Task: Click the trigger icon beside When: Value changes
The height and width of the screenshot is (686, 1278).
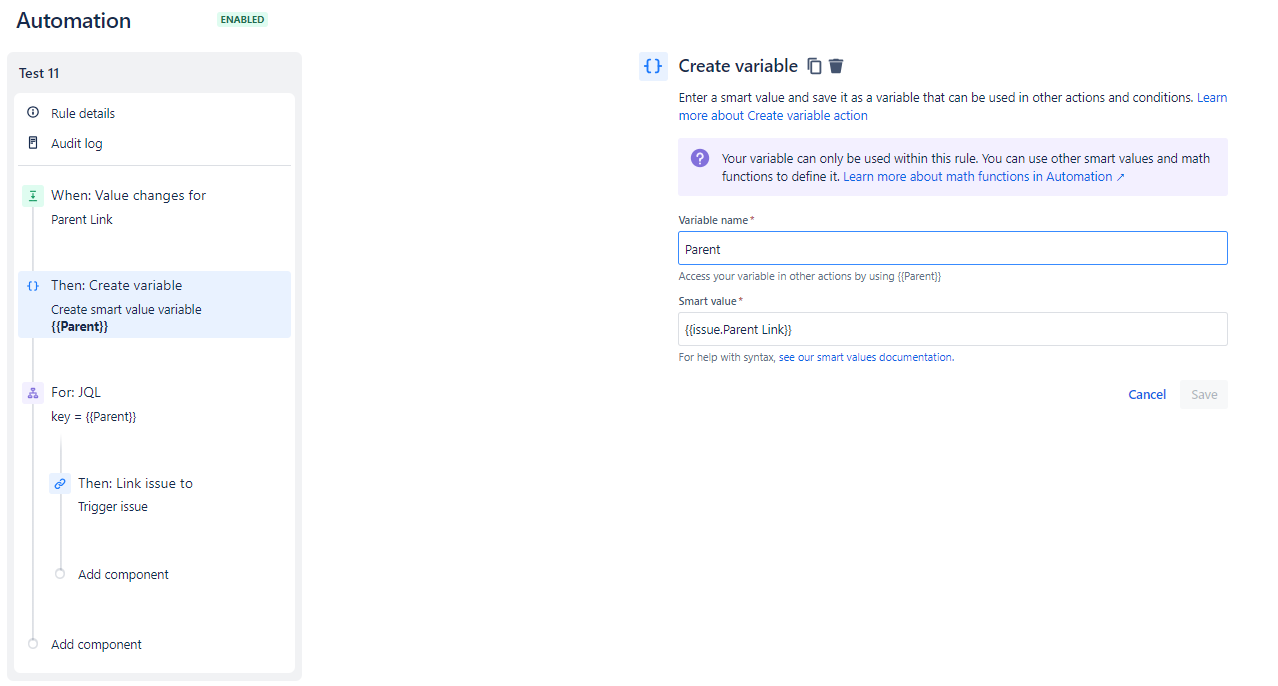Action: pyautogui.click(x=34, y=195)
